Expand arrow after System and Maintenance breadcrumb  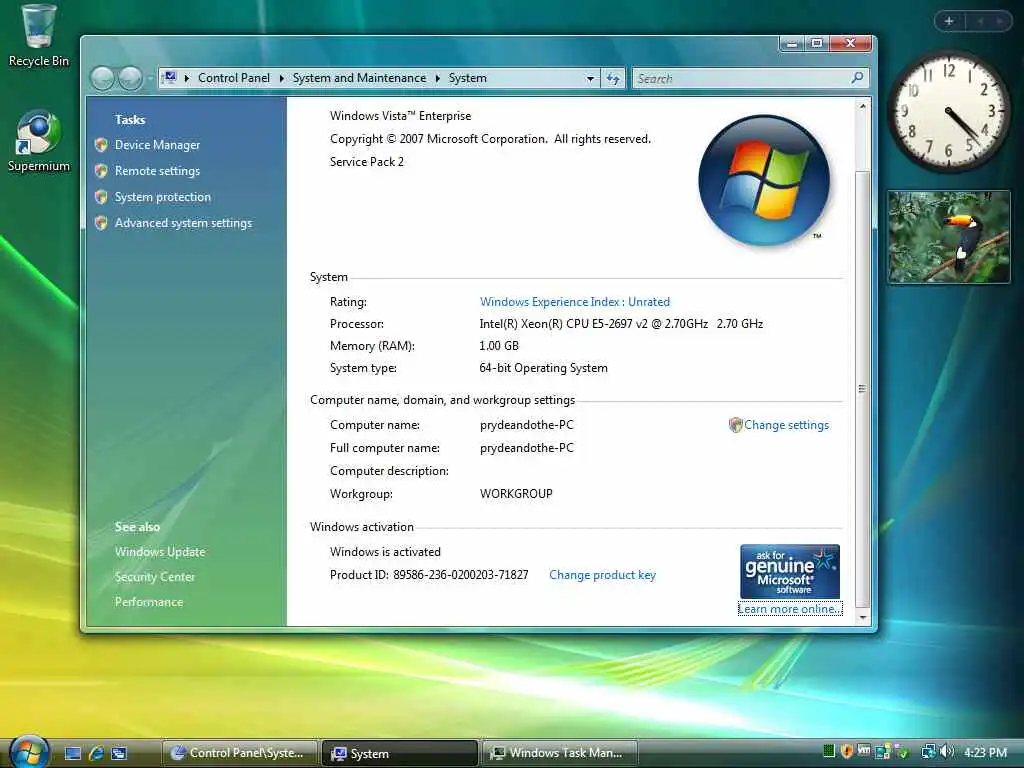pyautogui.click(x=438, y=78)
